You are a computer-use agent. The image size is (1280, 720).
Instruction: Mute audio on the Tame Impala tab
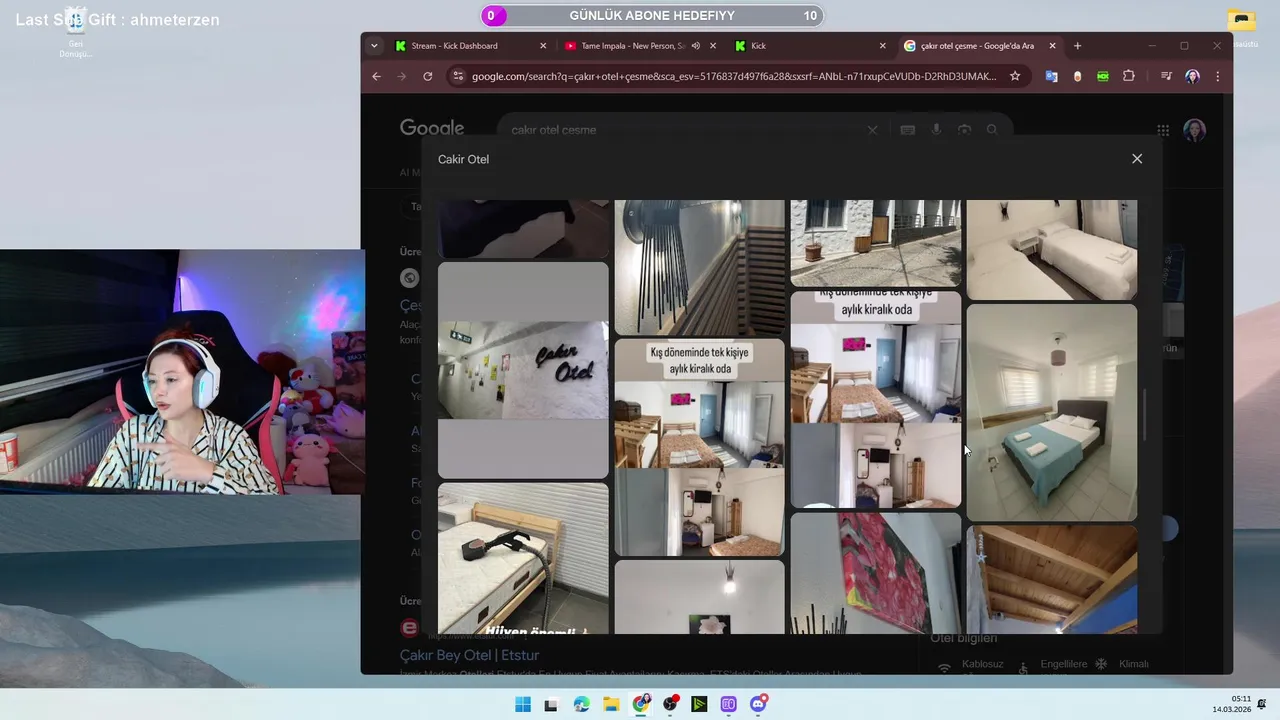[695, 46]
